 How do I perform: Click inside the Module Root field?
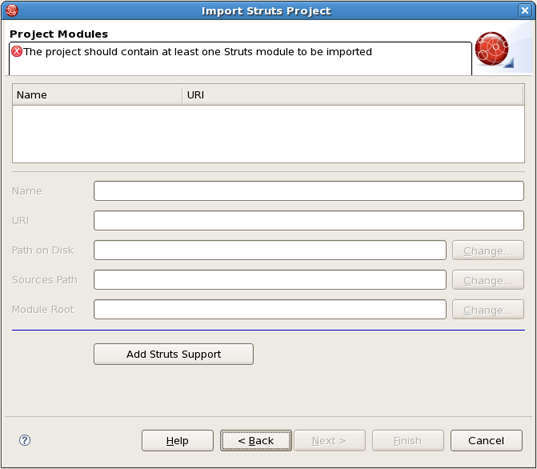(270, 309)
